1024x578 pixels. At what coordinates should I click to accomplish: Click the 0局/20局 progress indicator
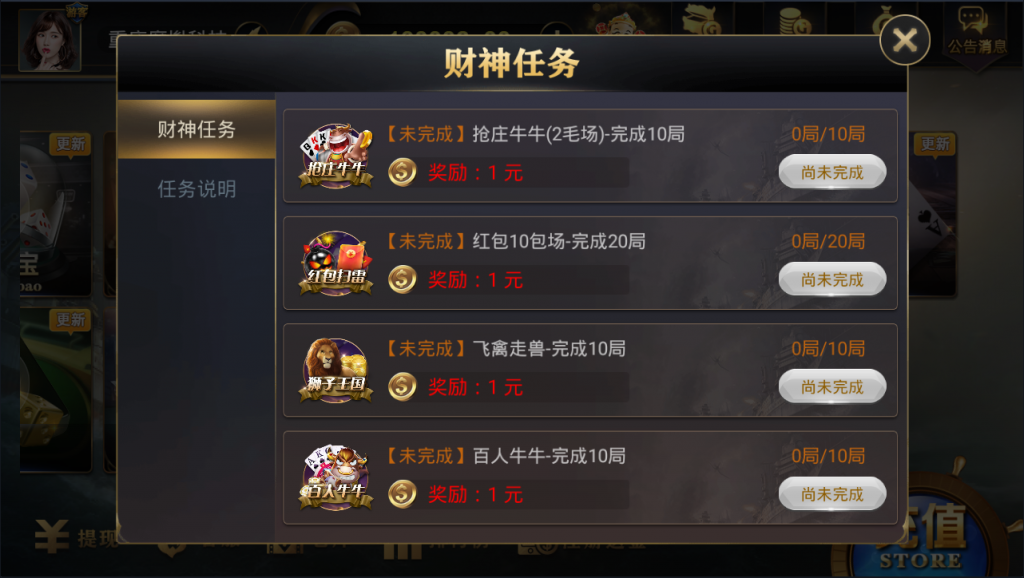[x=828, y=242]
